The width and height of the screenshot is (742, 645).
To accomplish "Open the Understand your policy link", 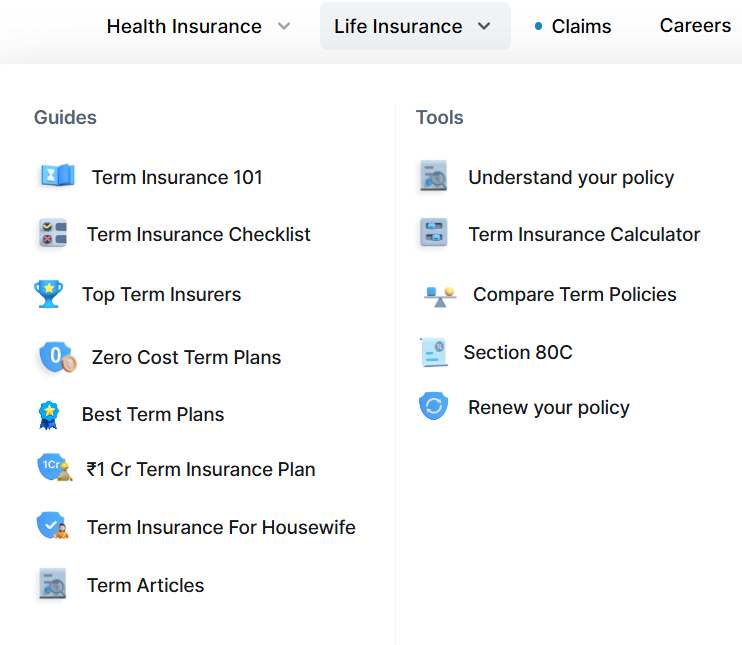I will (x=571, y=177).
